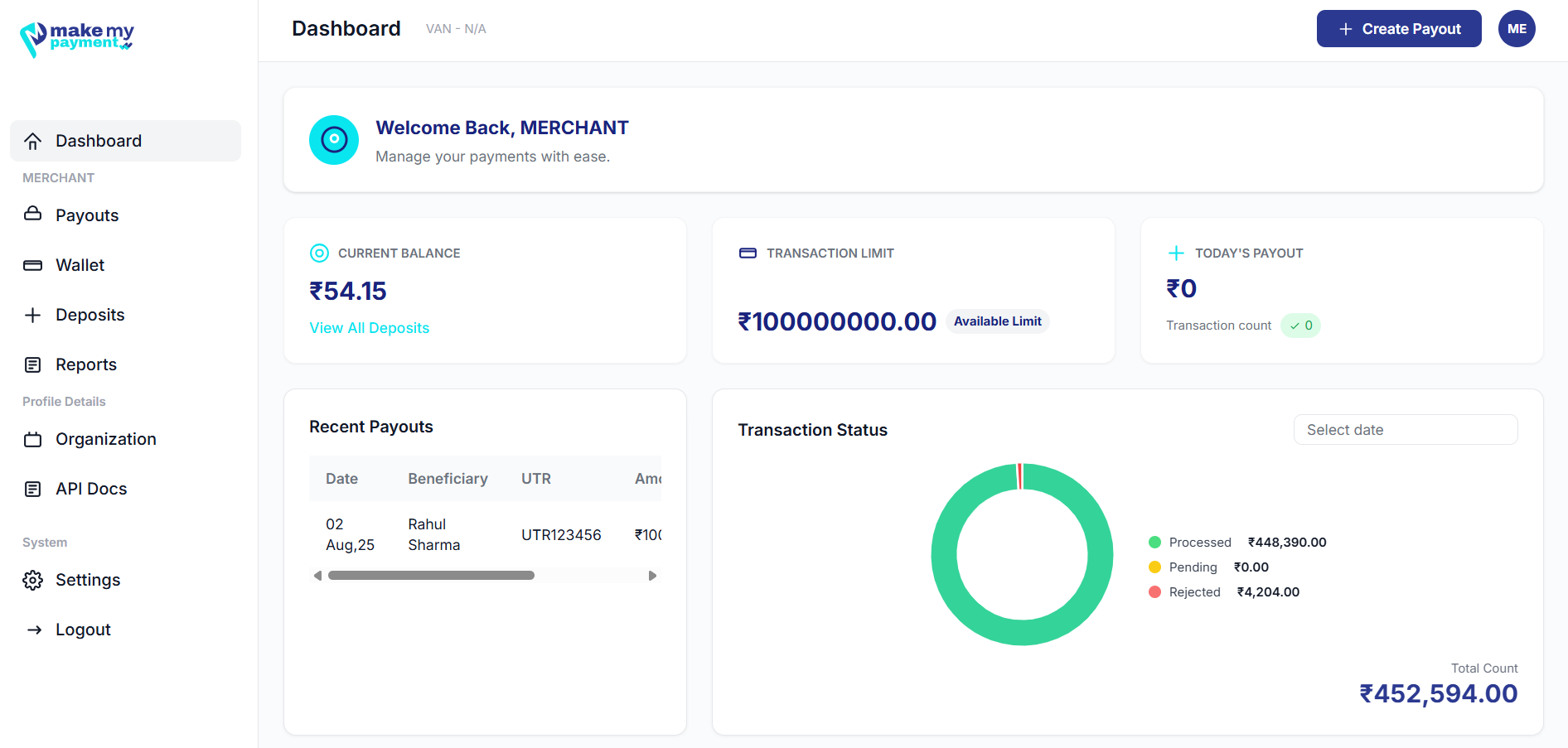
Task: Open the ME profile avatar menu
Action: [x=1517, y=28]
